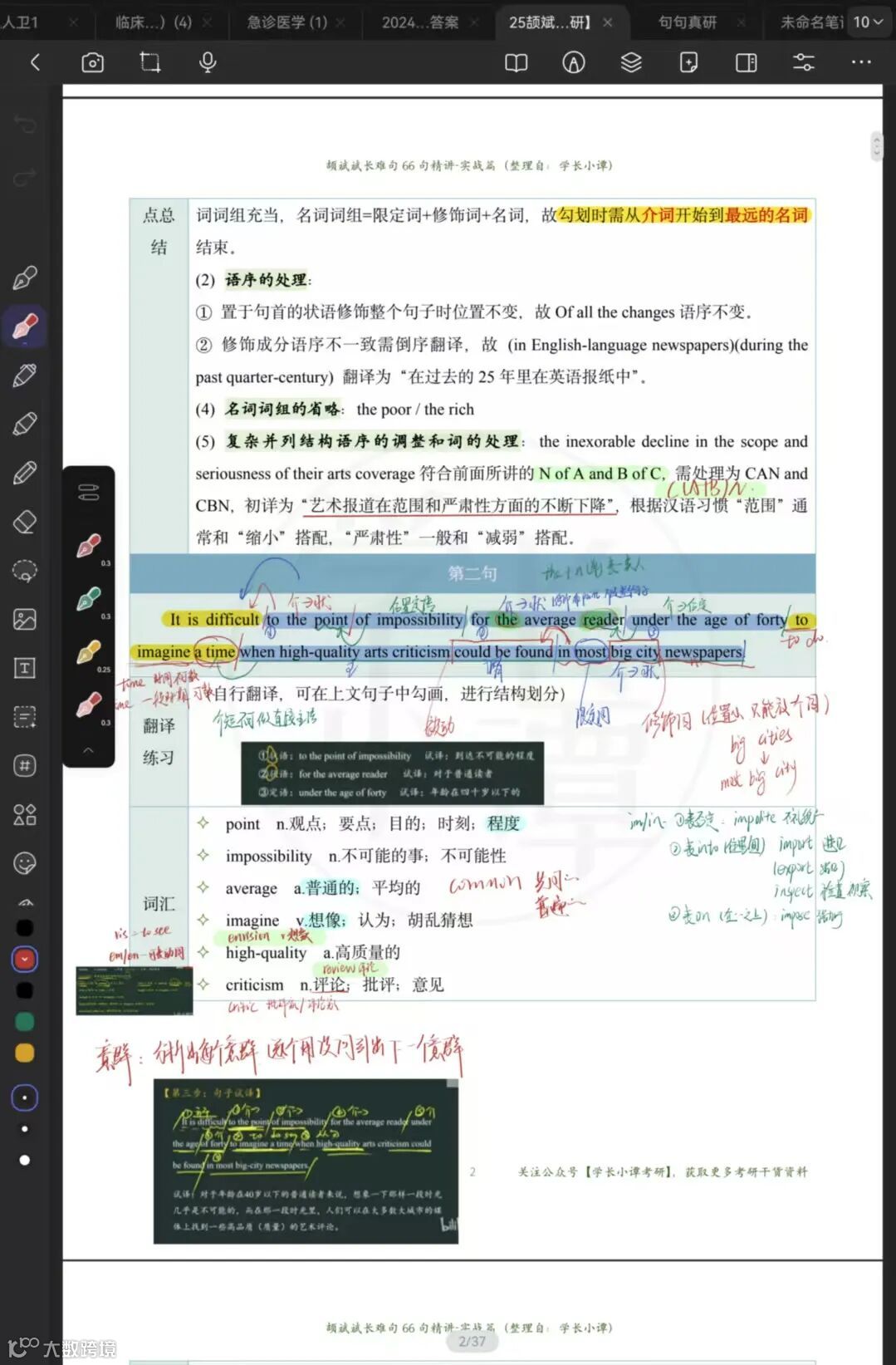Pick the pink 0.3 pen preset
896x1365 pixels.
point(89,706)
